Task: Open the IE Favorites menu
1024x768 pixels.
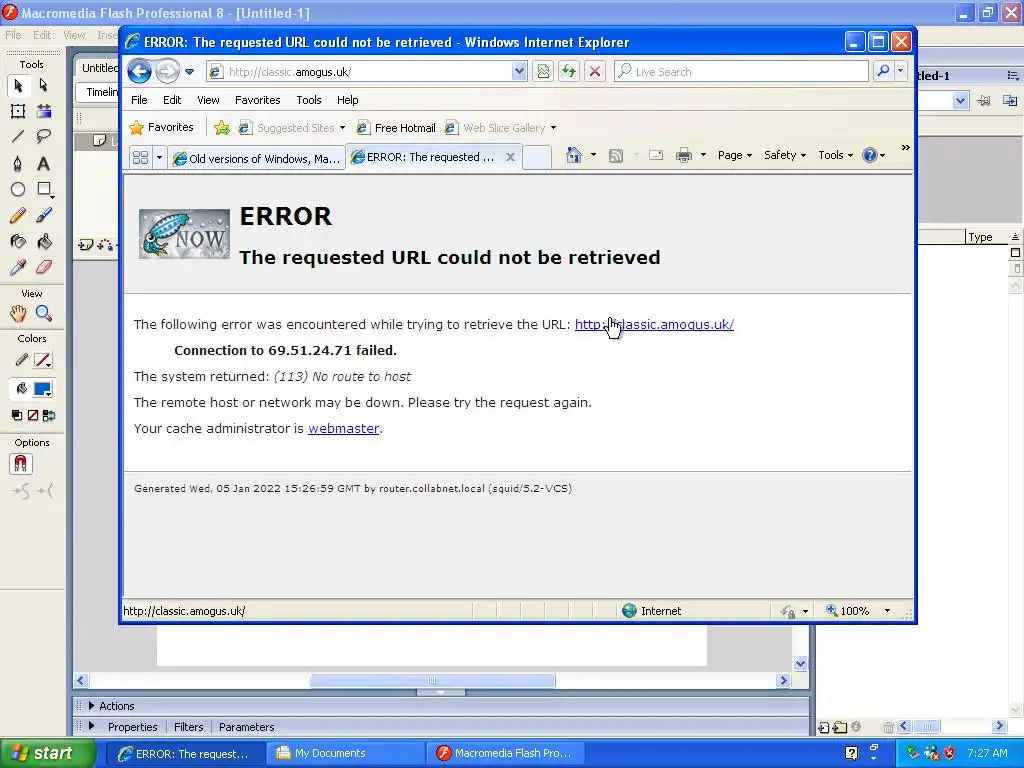Action: tap(257, 100)
